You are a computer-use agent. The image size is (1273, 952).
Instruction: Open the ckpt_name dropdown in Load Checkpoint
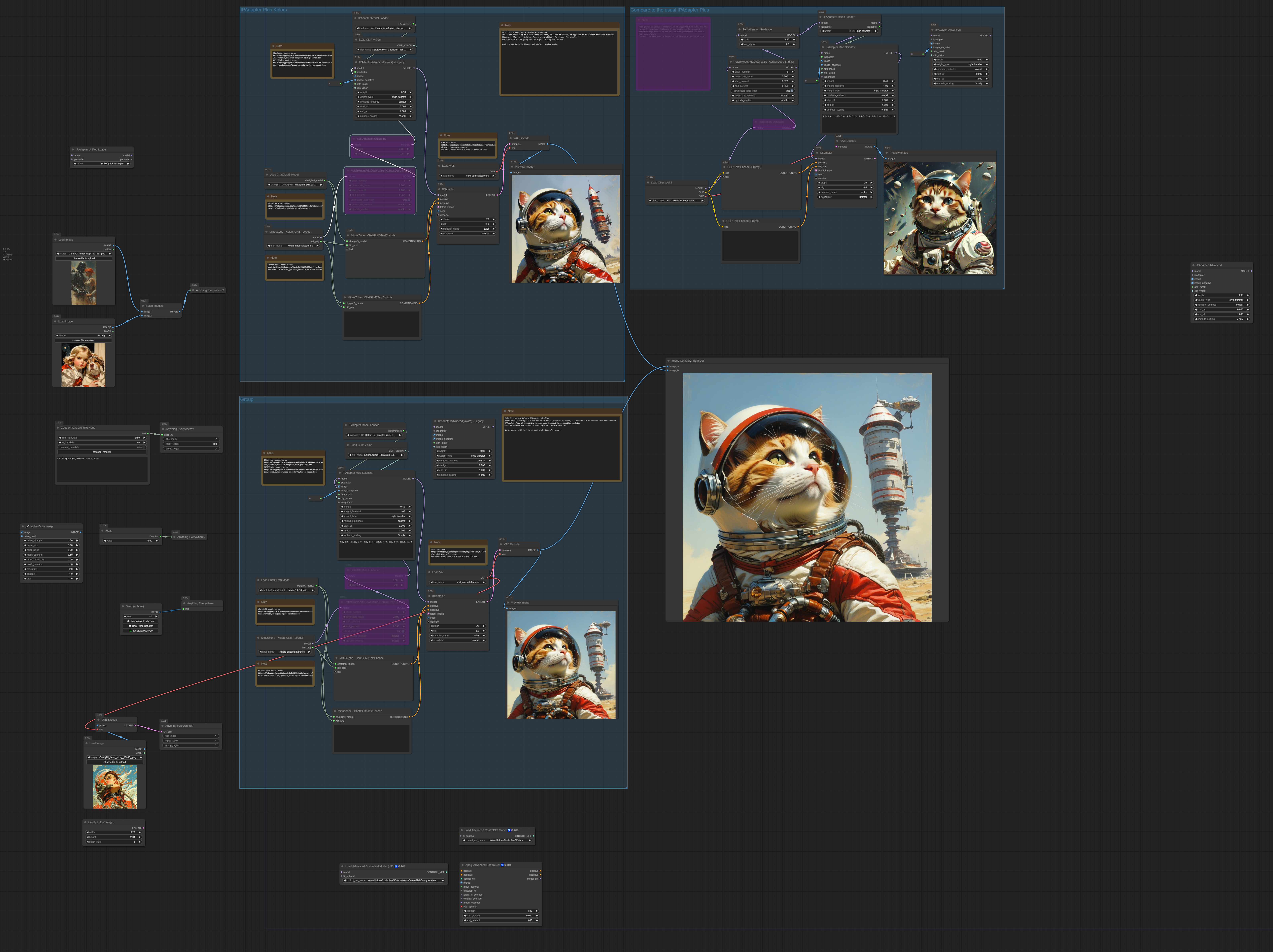tap(677, 201)
